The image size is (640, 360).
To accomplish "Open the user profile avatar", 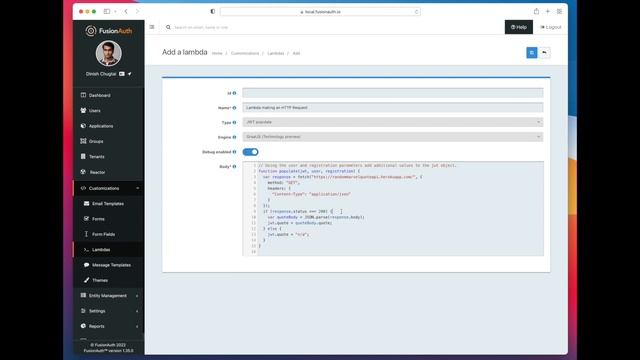I will (x=109, y=53).
